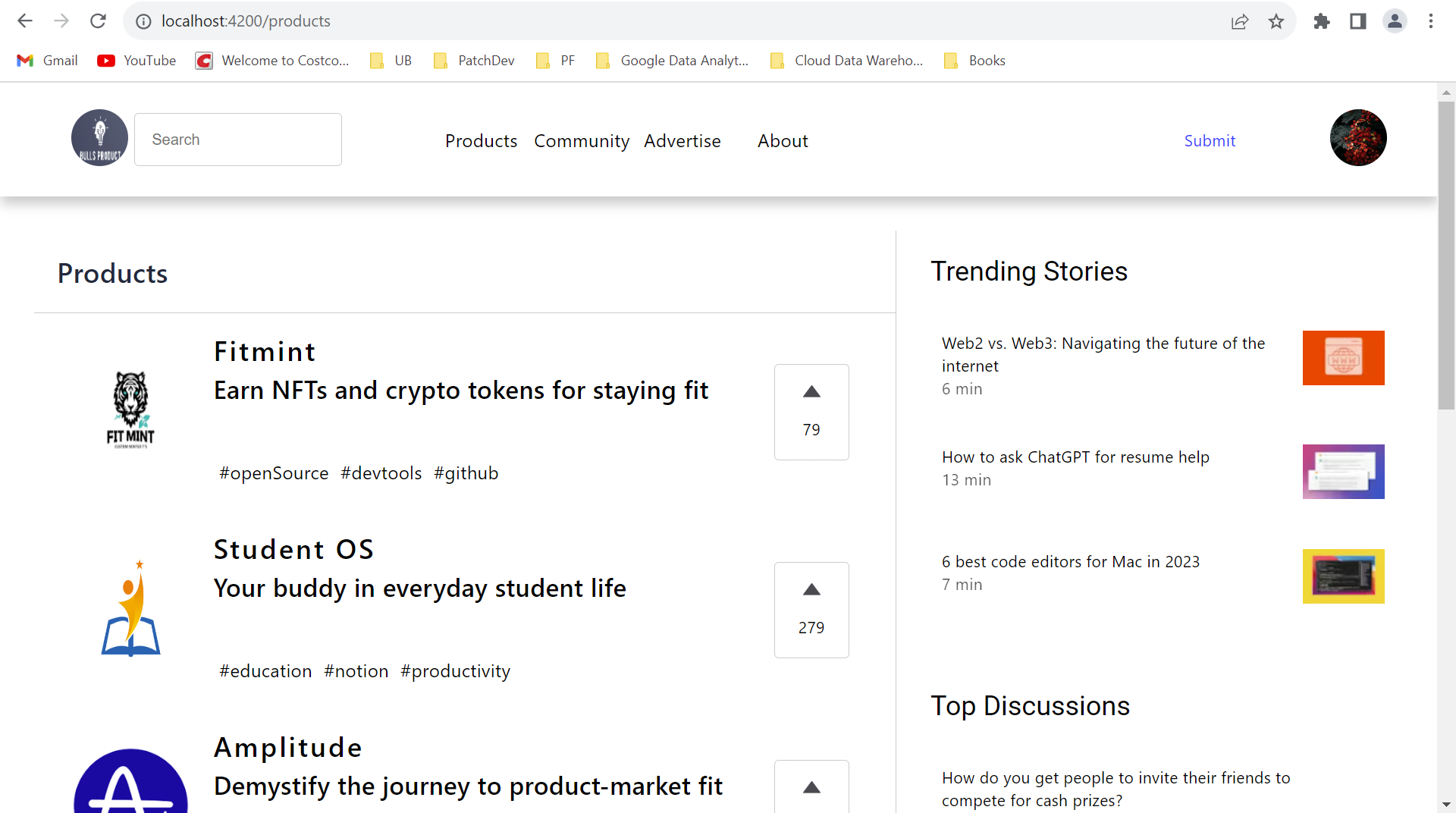
Task: Open YouTube from the bookmarks bar
Action: coord(136,60)
